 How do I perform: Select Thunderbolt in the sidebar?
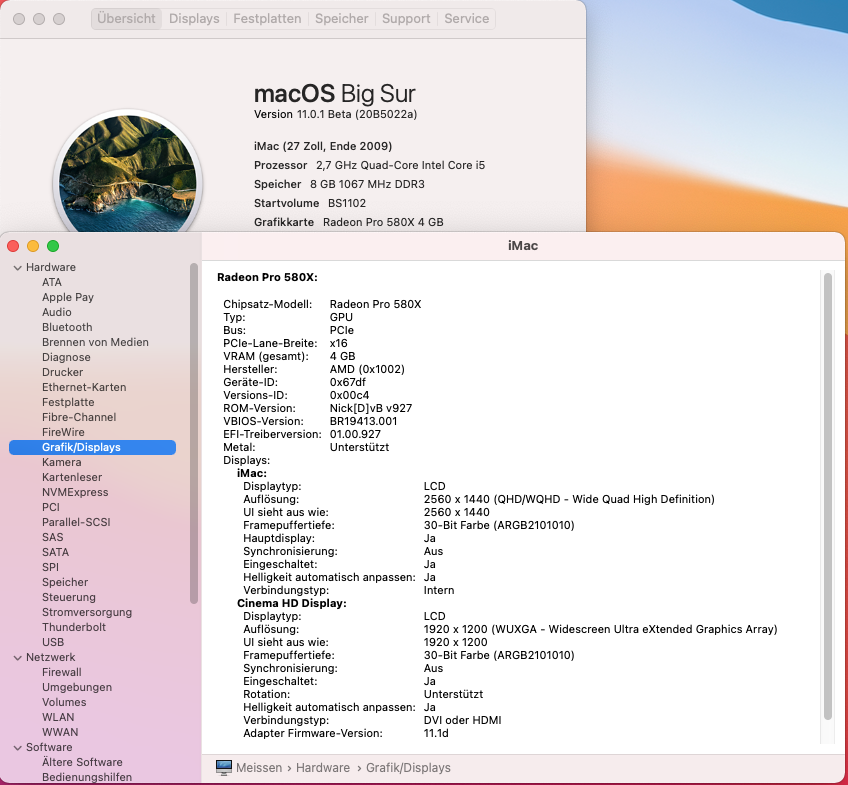pyautogui.click(x=74, y=627)
